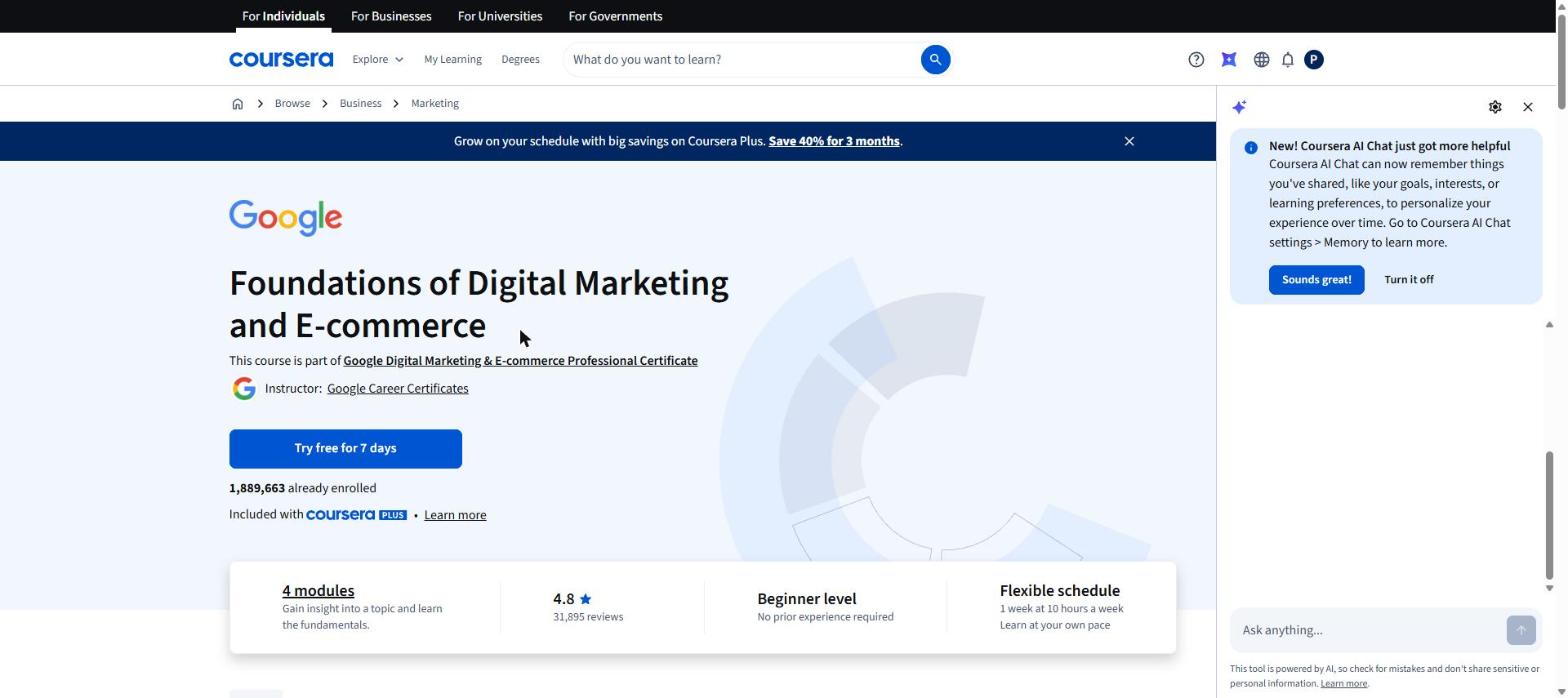Click the chat panel scrollbar thumb
The image size is (1568, 698).
[x=1550, y=515]
